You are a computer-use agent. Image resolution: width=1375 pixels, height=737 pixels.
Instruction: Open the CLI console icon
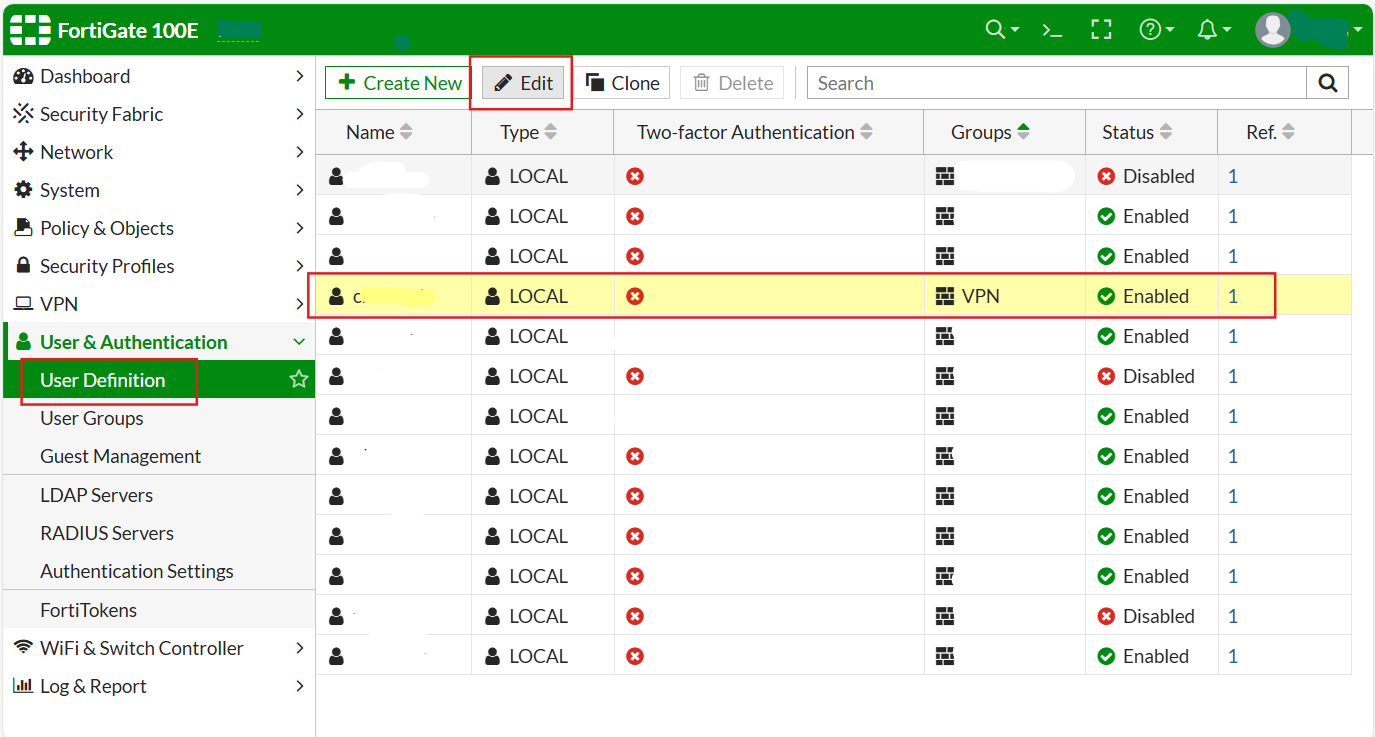pyautogui.click(x=1052, y=30)
